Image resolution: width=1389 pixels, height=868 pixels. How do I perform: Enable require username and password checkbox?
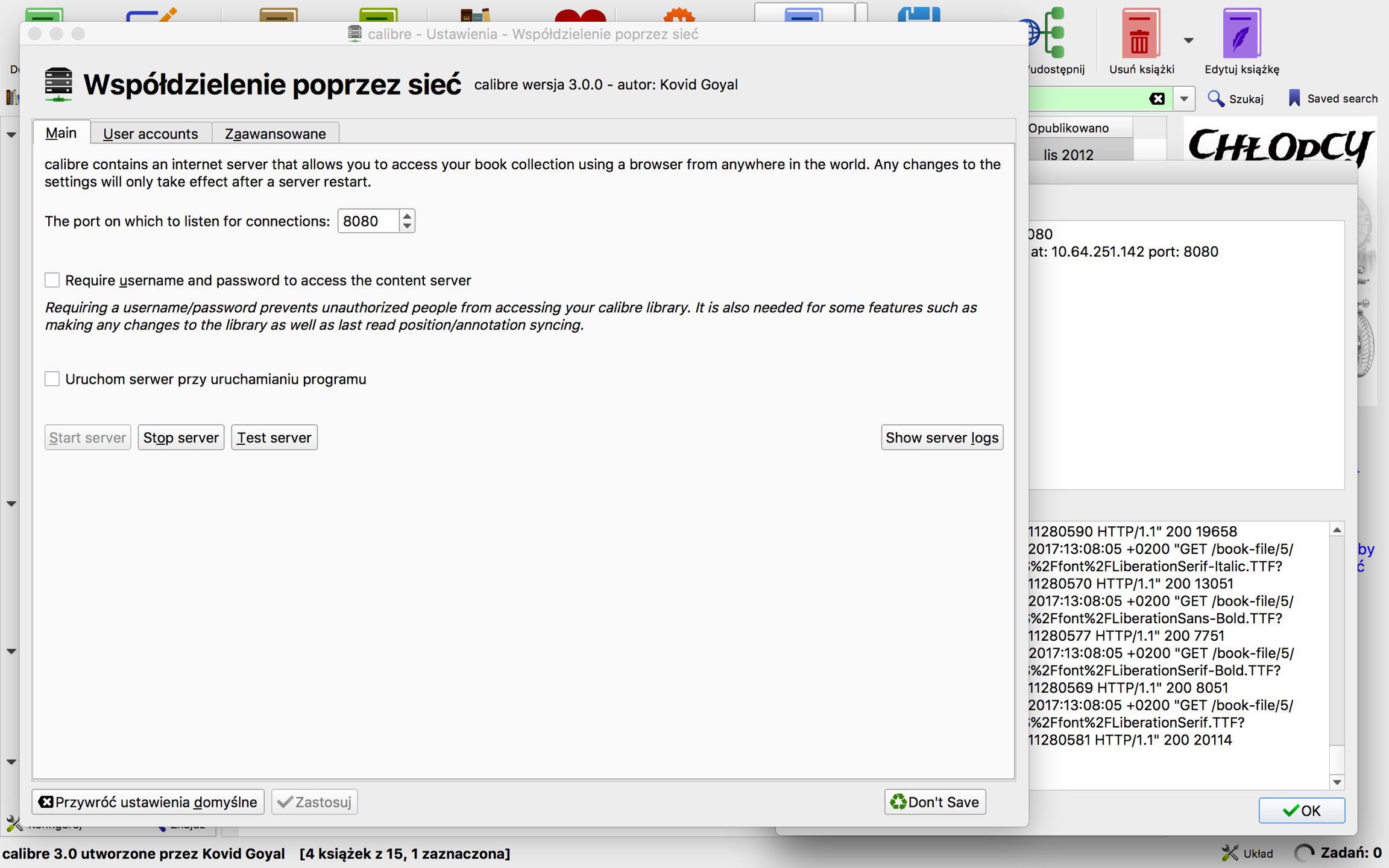click(x=52, y=280)
